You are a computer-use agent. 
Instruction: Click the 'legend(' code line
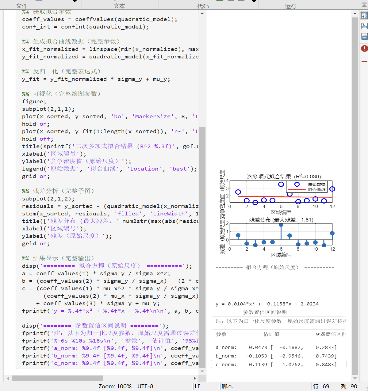point(109,169)
